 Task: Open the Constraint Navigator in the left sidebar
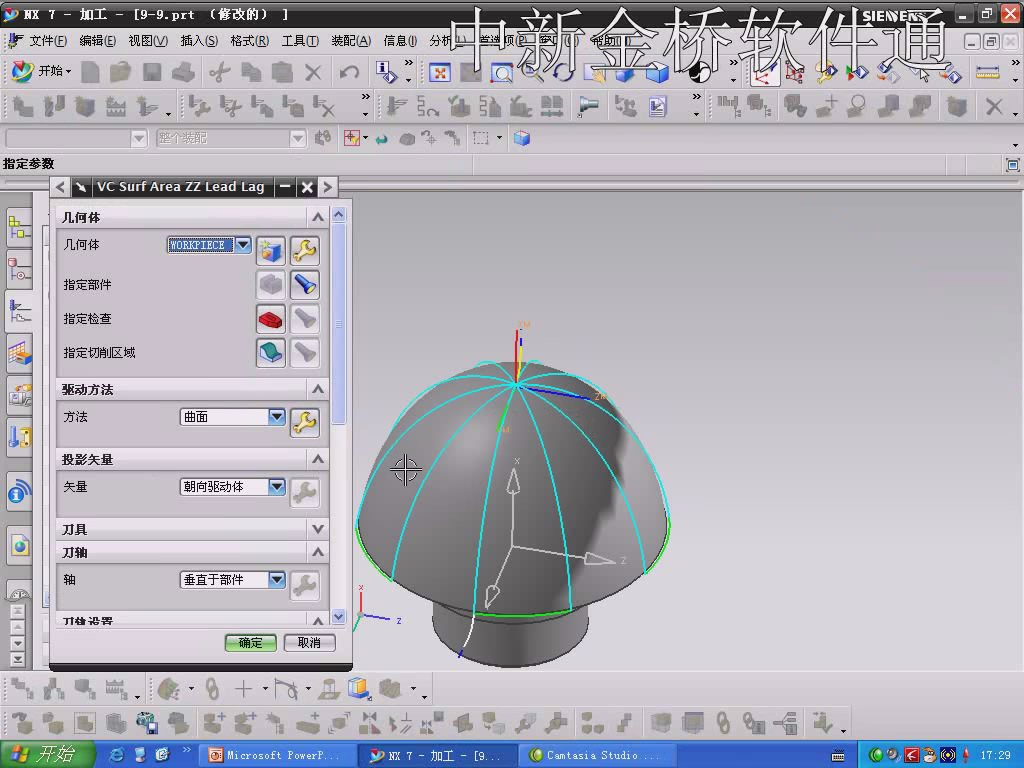tap(20, 270)
